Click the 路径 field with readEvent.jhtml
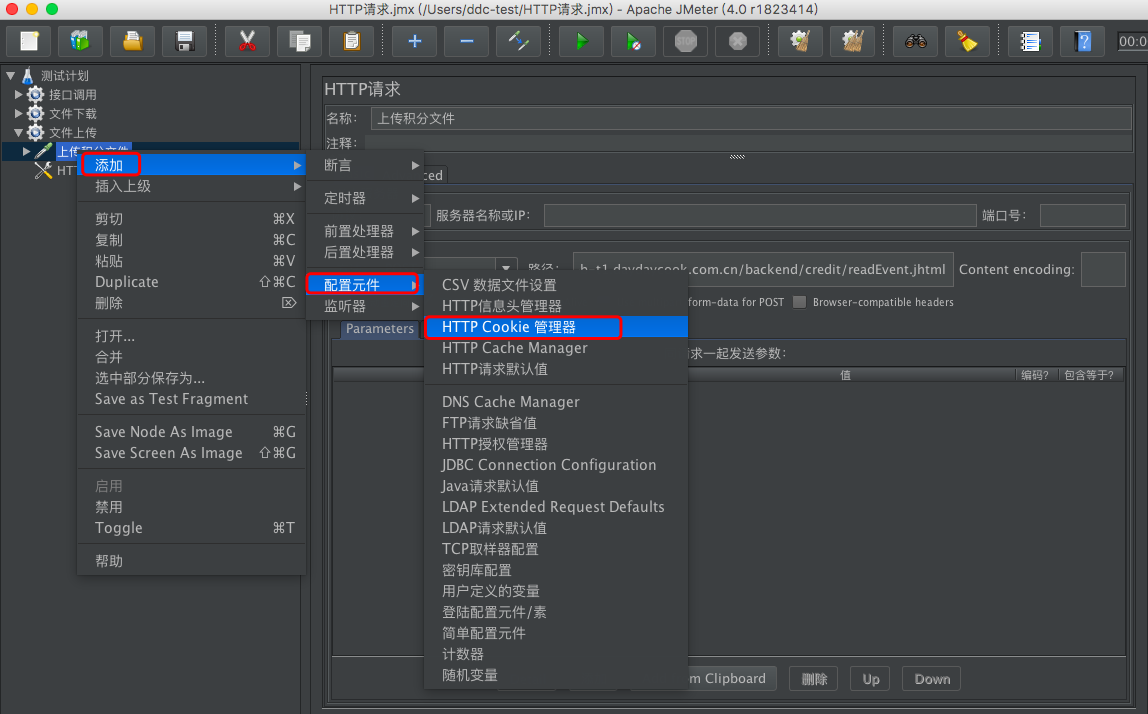This screenshot has height=714, width=1148. [763, 269]
